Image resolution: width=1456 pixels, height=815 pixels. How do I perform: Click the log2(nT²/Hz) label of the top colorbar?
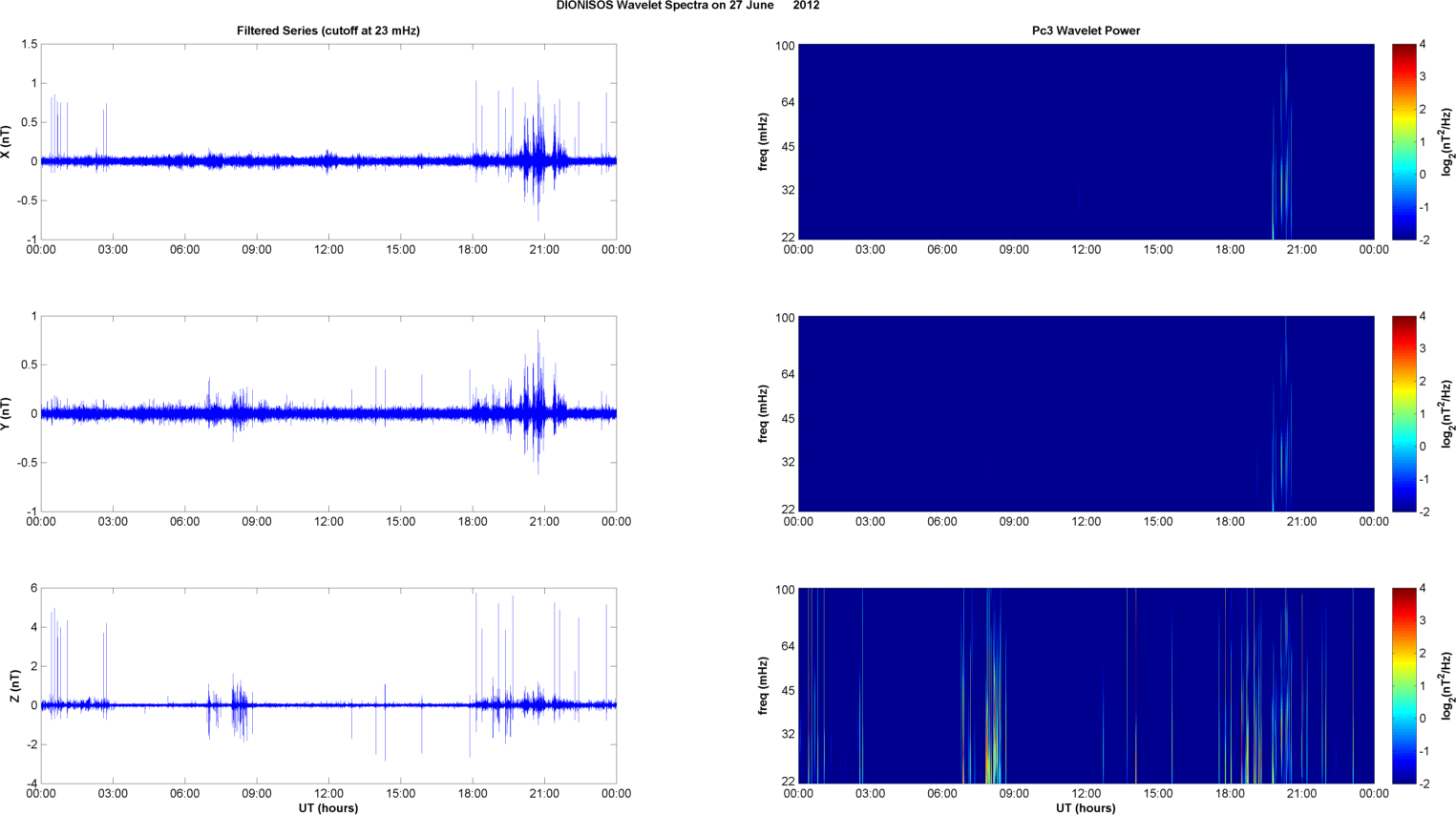tap(1446, 142)
